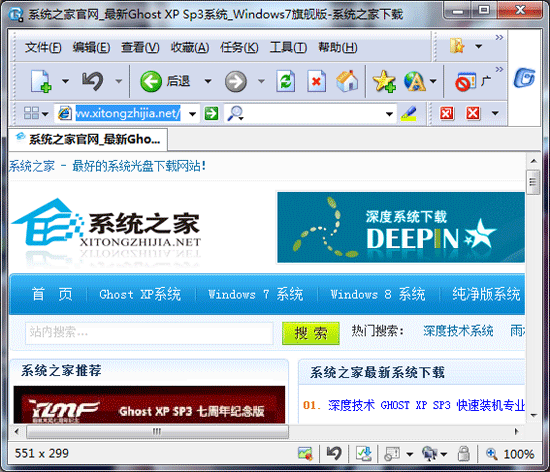Click the address bar URL field

tap(128, 113)
